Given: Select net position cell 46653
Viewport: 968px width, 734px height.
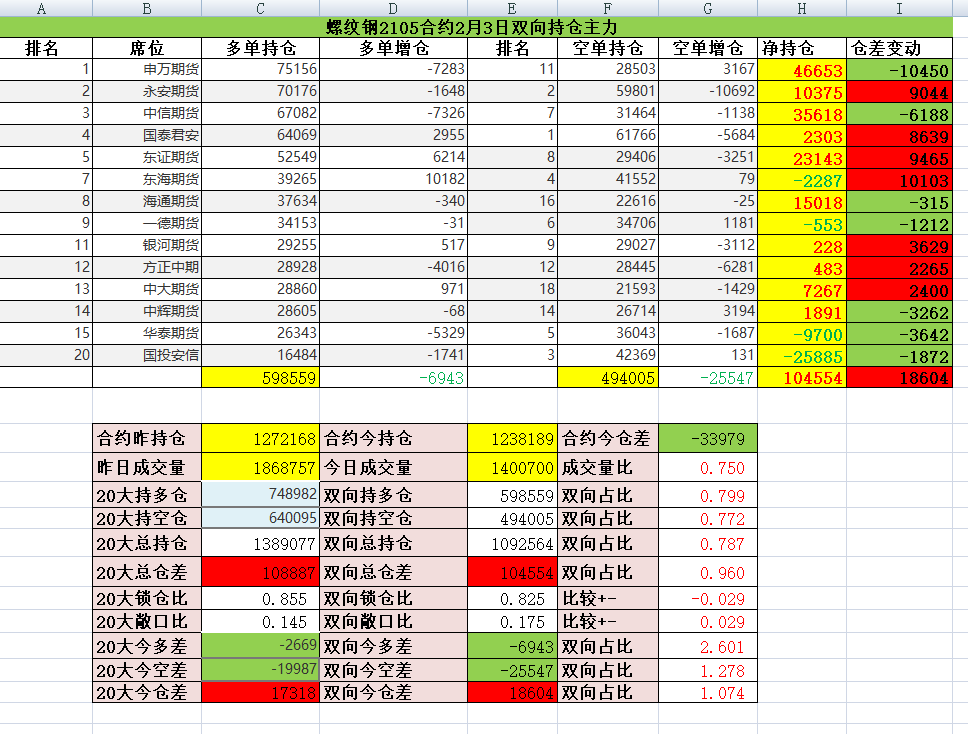Looking at the screenshot, I should coord(802,70).
